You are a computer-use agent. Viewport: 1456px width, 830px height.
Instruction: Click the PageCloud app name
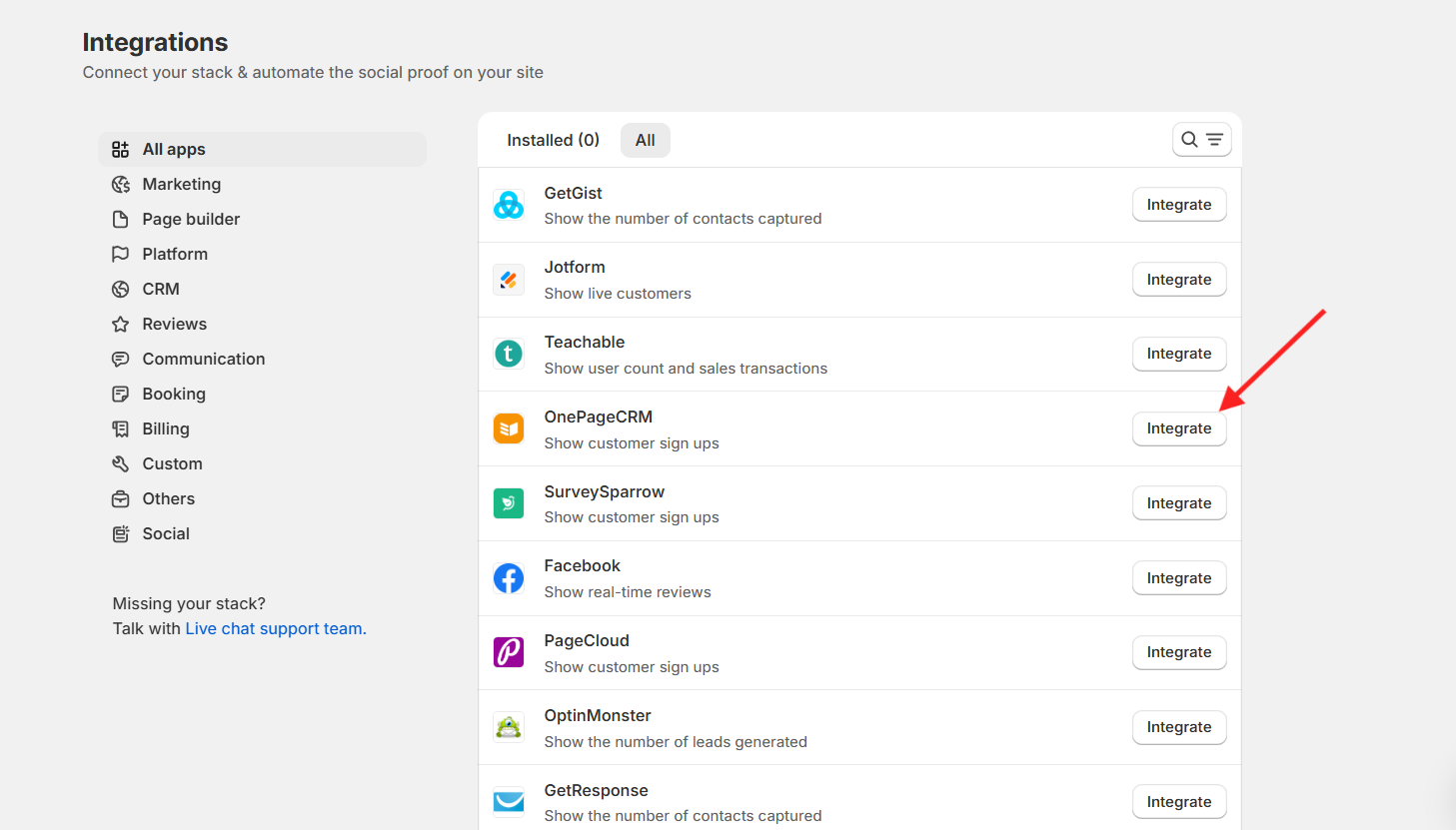[x=587, y=641]
